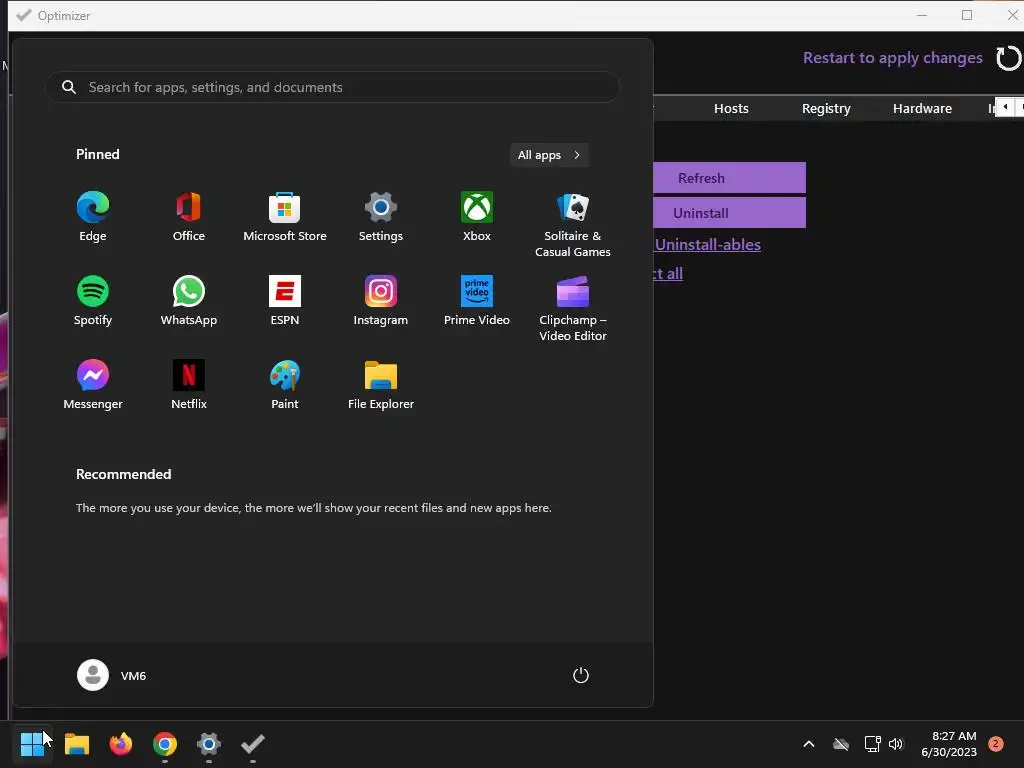Open the volume tray icon
The width and height of the screenshot is (1024, 768).
(896, 744)
